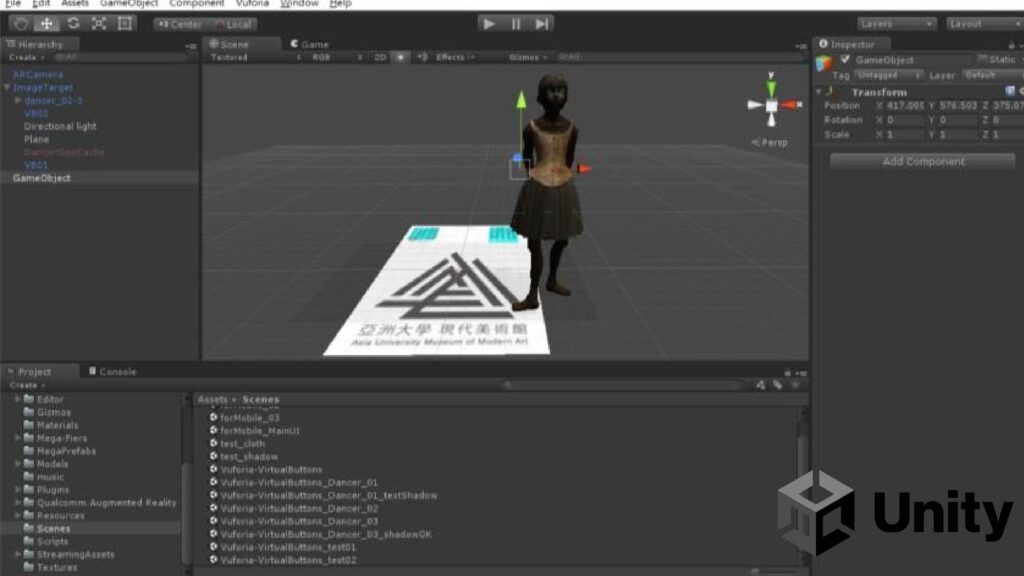Select Vuforia-VirtualButtons_Dancer_02 scene asset
This screenshot has width=1024, height=576.
(293, 508)
